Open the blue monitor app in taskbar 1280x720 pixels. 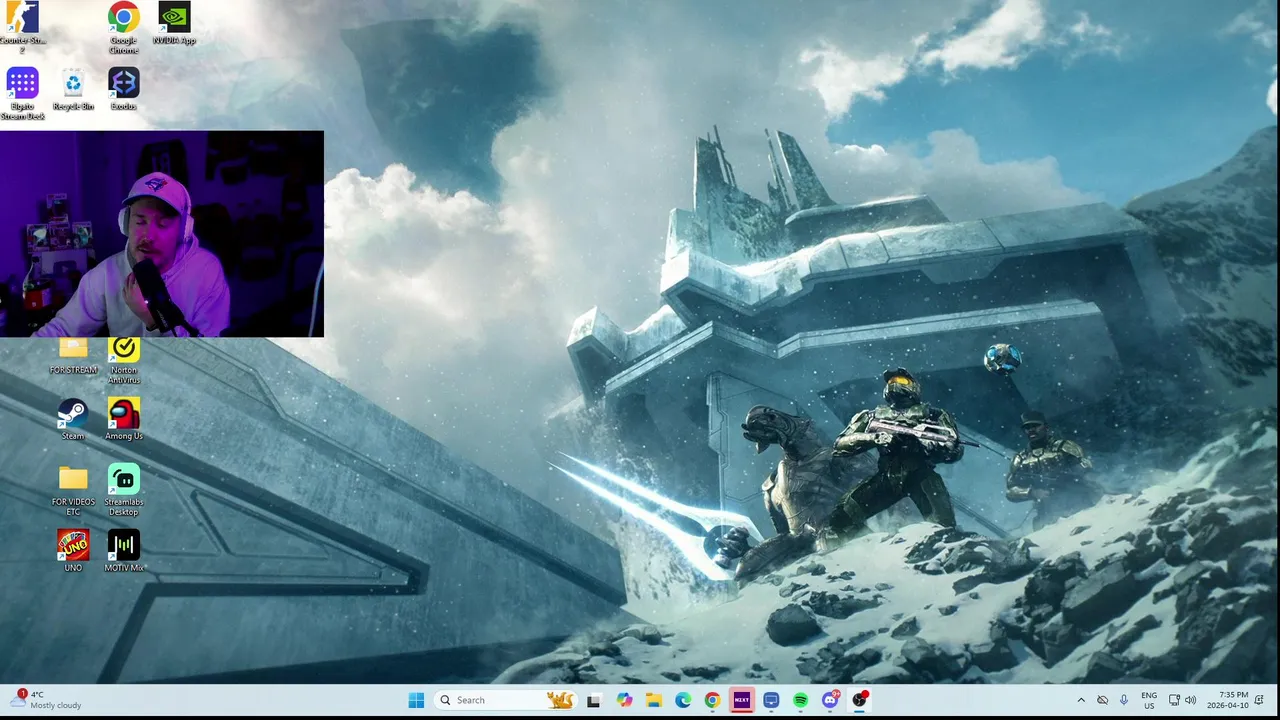point(771,700)
